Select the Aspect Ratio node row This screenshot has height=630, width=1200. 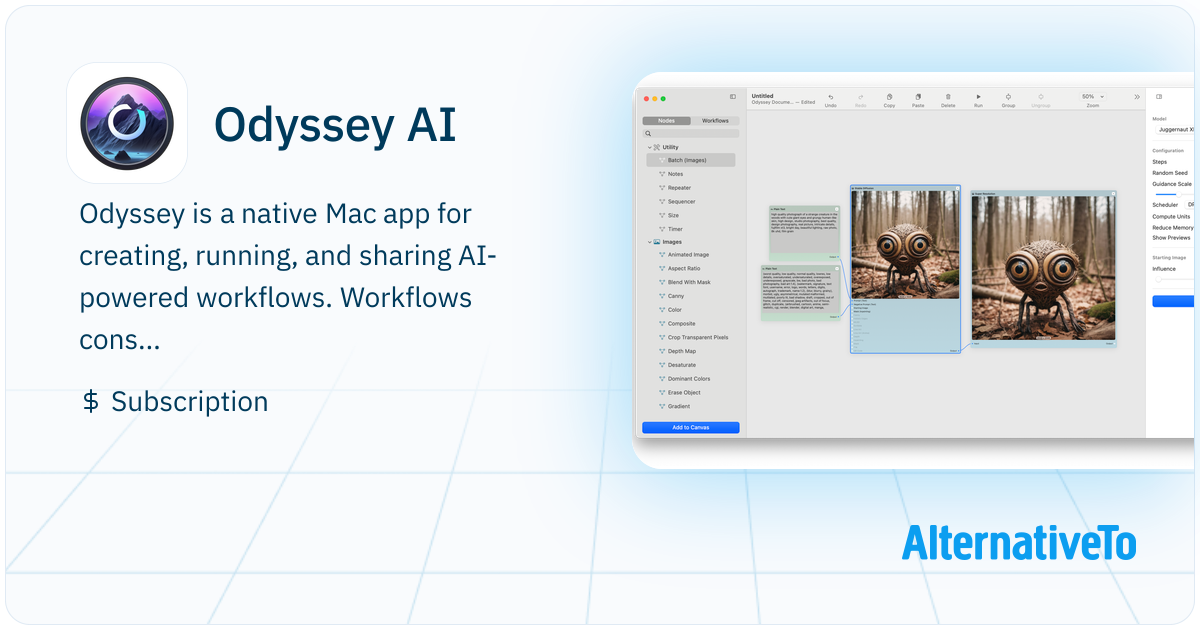coord(691,269)
